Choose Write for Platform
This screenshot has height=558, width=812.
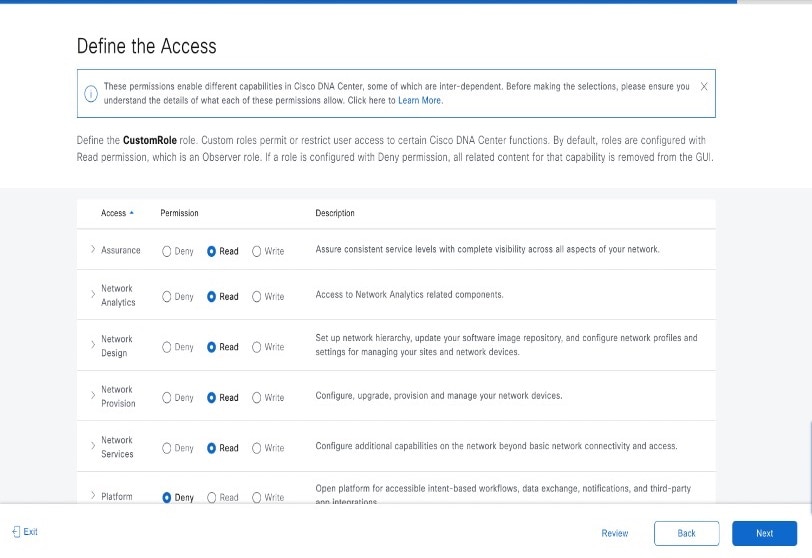256,497
